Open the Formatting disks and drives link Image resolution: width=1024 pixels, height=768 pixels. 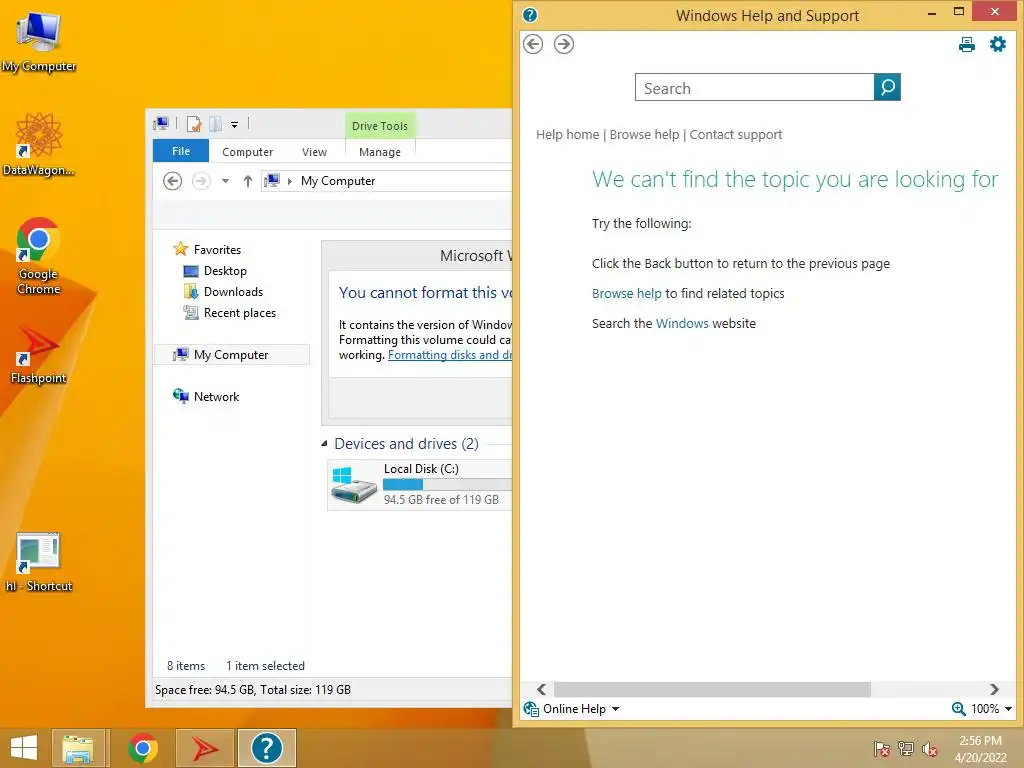point(450,355)
